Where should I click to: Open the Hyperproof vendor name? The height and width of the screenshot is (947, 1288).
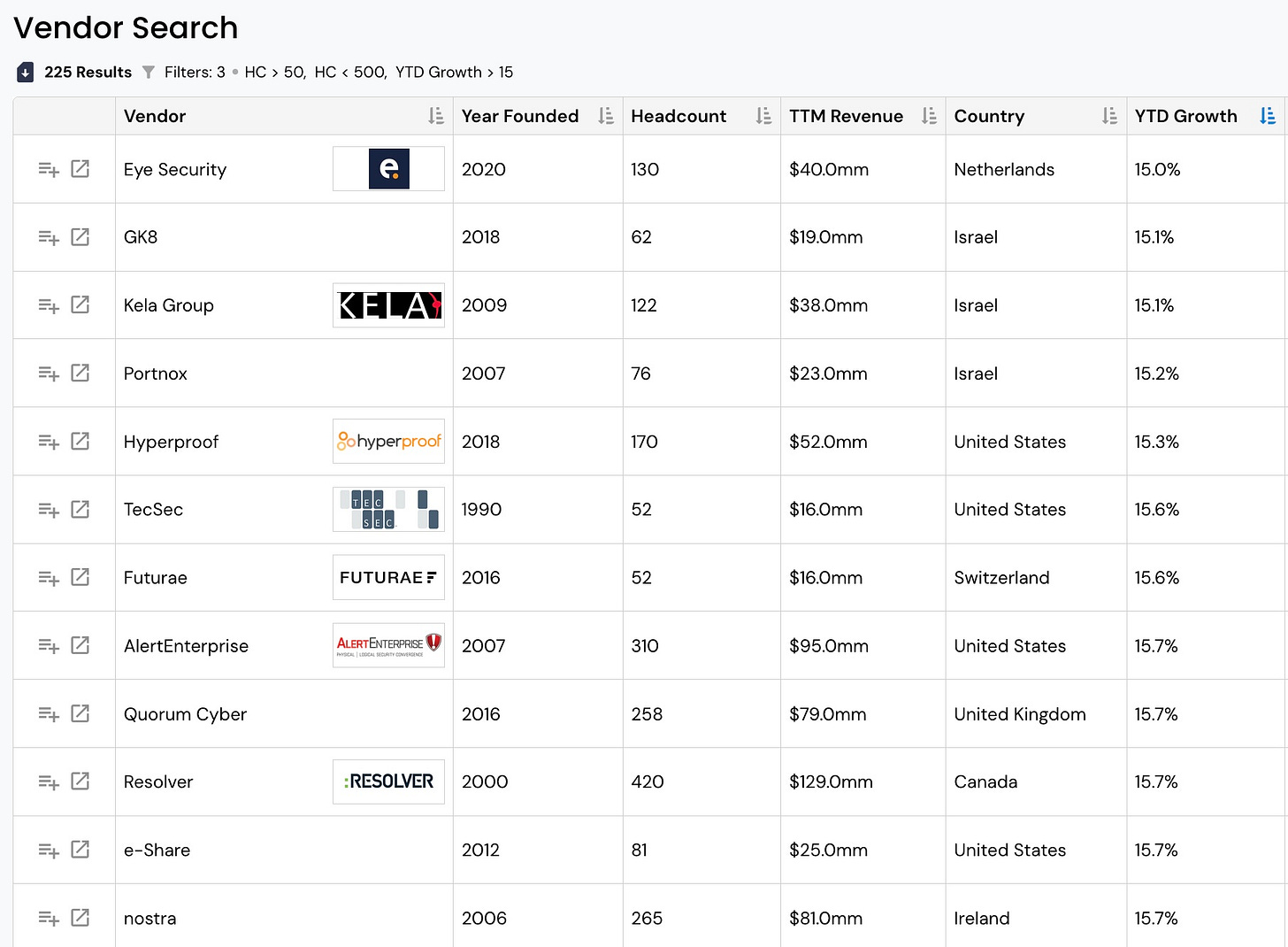[x=171, y=442]
